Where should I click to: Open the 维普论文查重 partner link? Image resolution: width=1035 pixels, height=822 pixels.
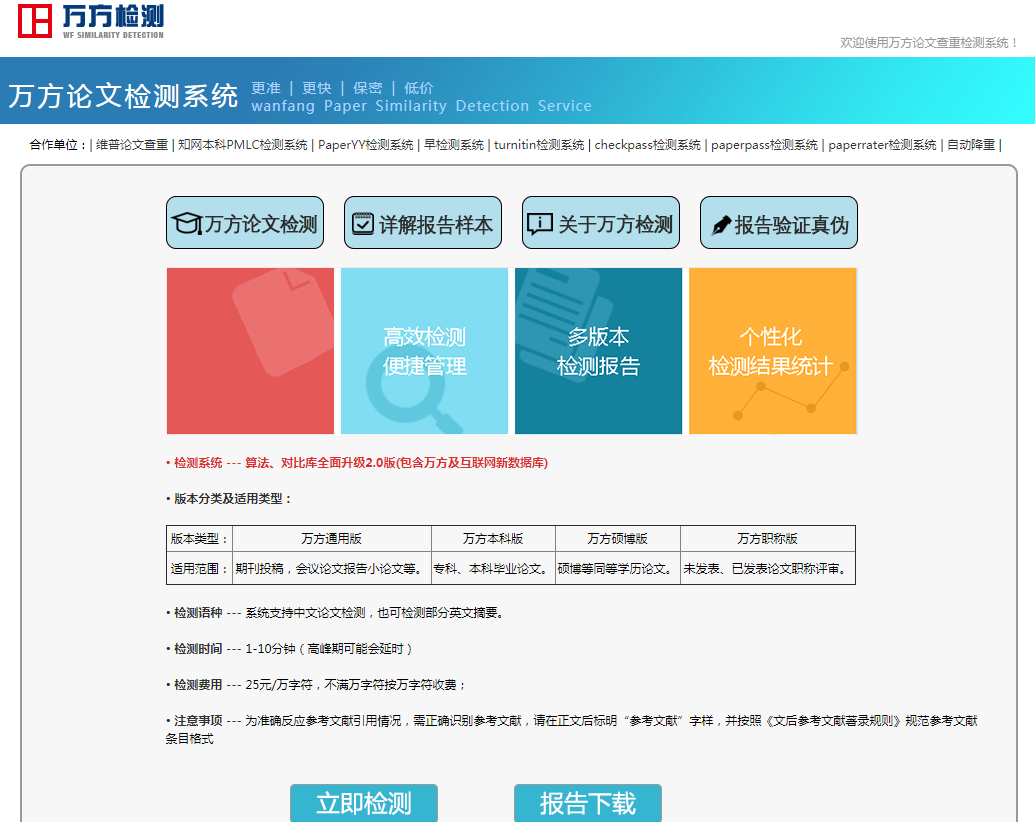point(132,145)
